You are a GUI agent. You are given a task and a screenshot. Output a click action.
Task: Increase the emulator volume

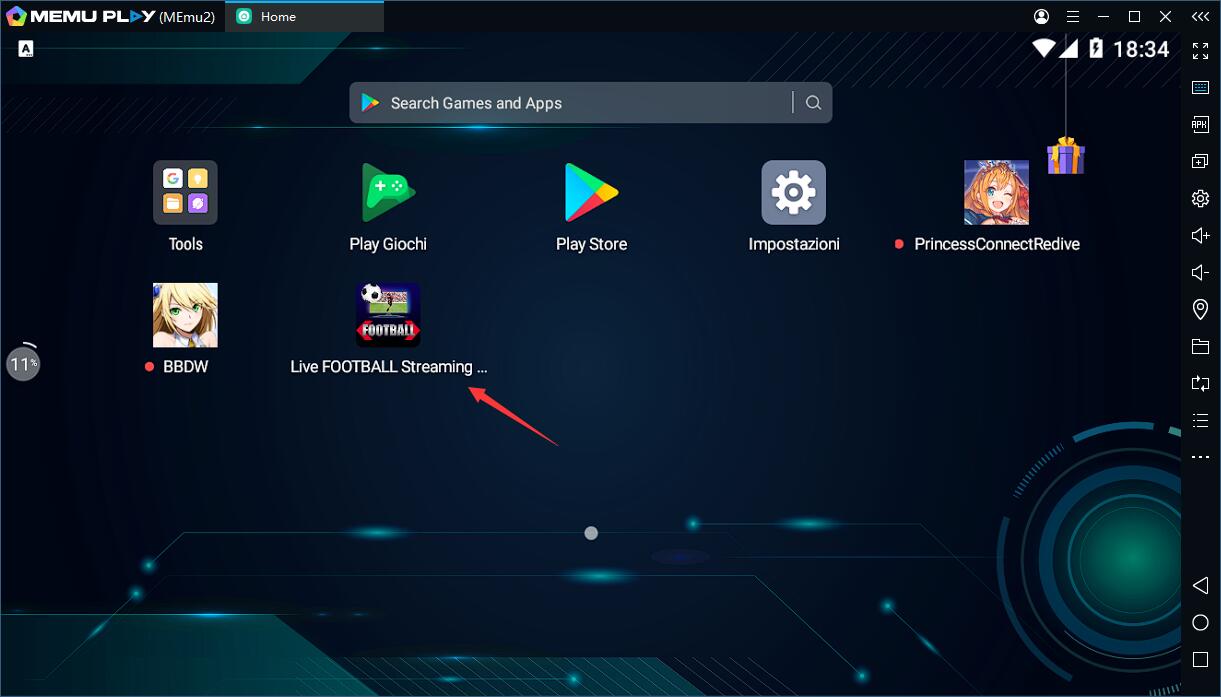pyautogui.click(x=1200, y=235)
